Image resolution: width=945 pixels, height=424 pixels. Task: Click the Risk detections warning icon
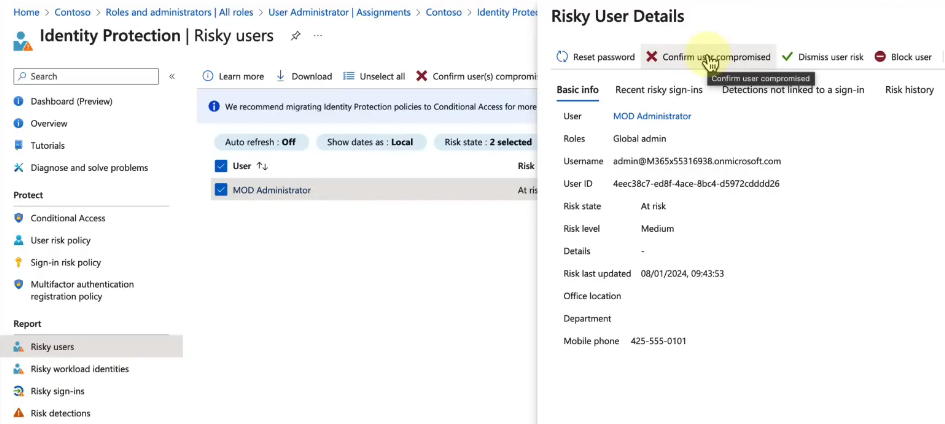pos(19,413)
